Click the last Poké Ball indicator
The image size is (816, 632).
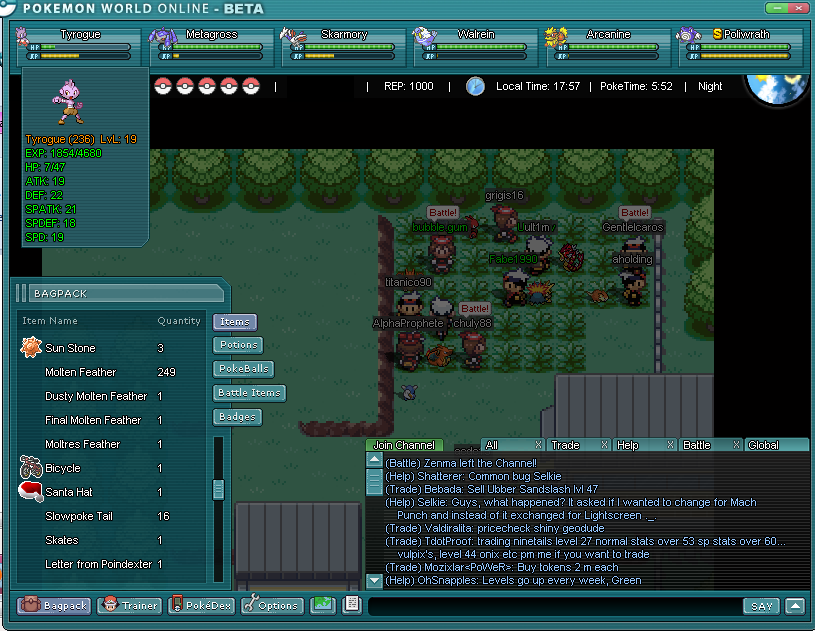[x=251, y=86]
